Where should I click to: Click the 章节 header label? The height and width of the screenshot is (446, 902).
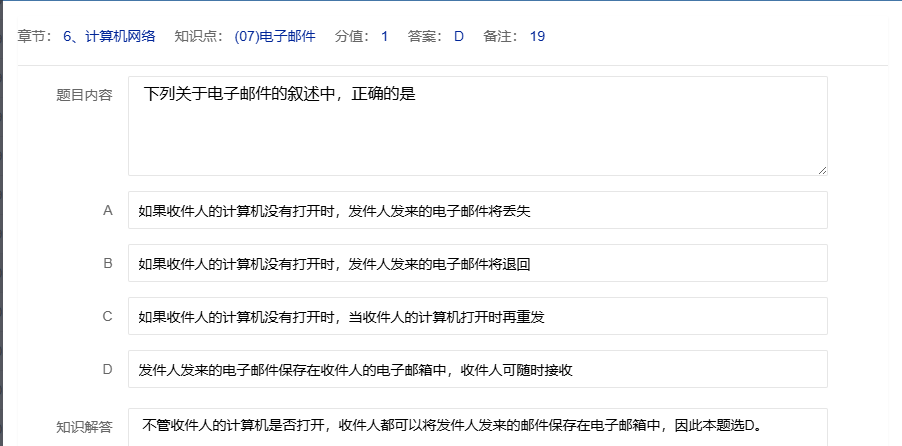[36, 37]
